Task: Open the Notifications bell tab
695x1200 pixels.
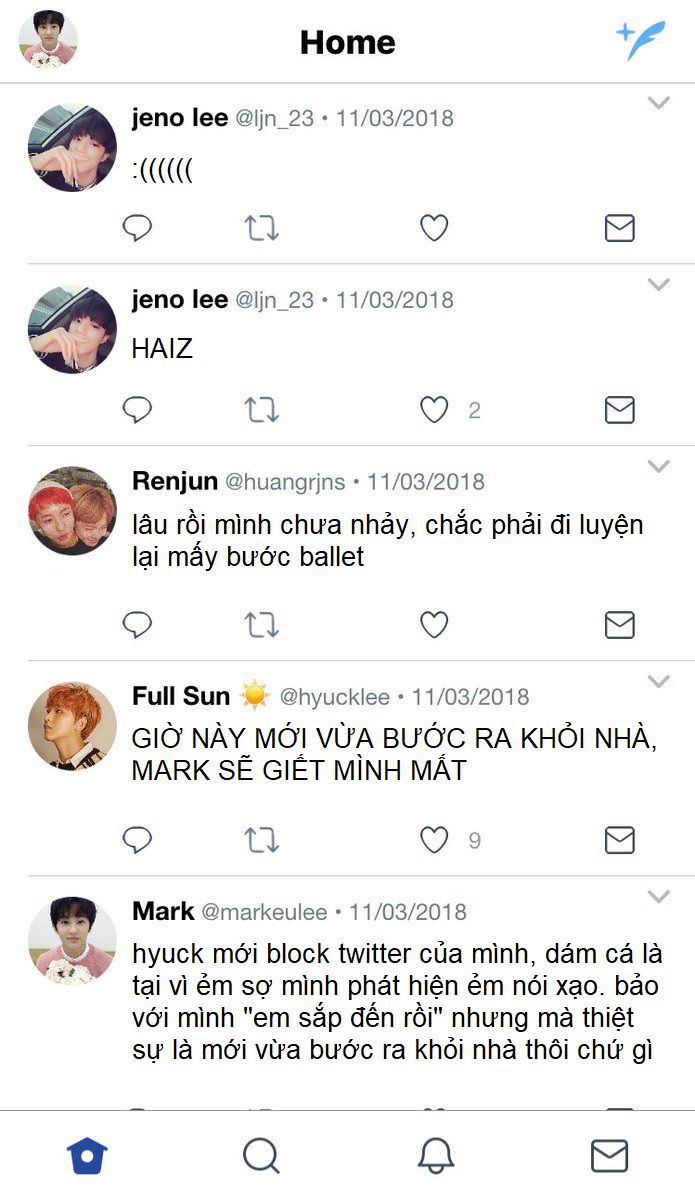Action: tap(435, 1157)
